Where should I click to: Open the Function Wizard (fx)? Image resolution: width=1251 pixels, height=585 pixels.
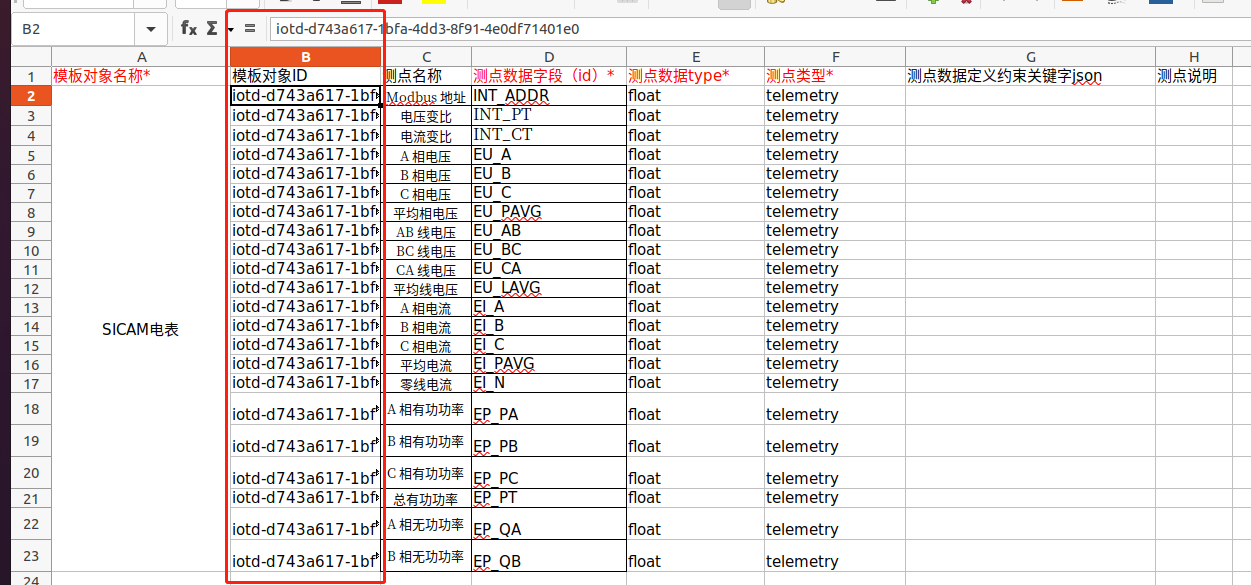pos(188,29)
